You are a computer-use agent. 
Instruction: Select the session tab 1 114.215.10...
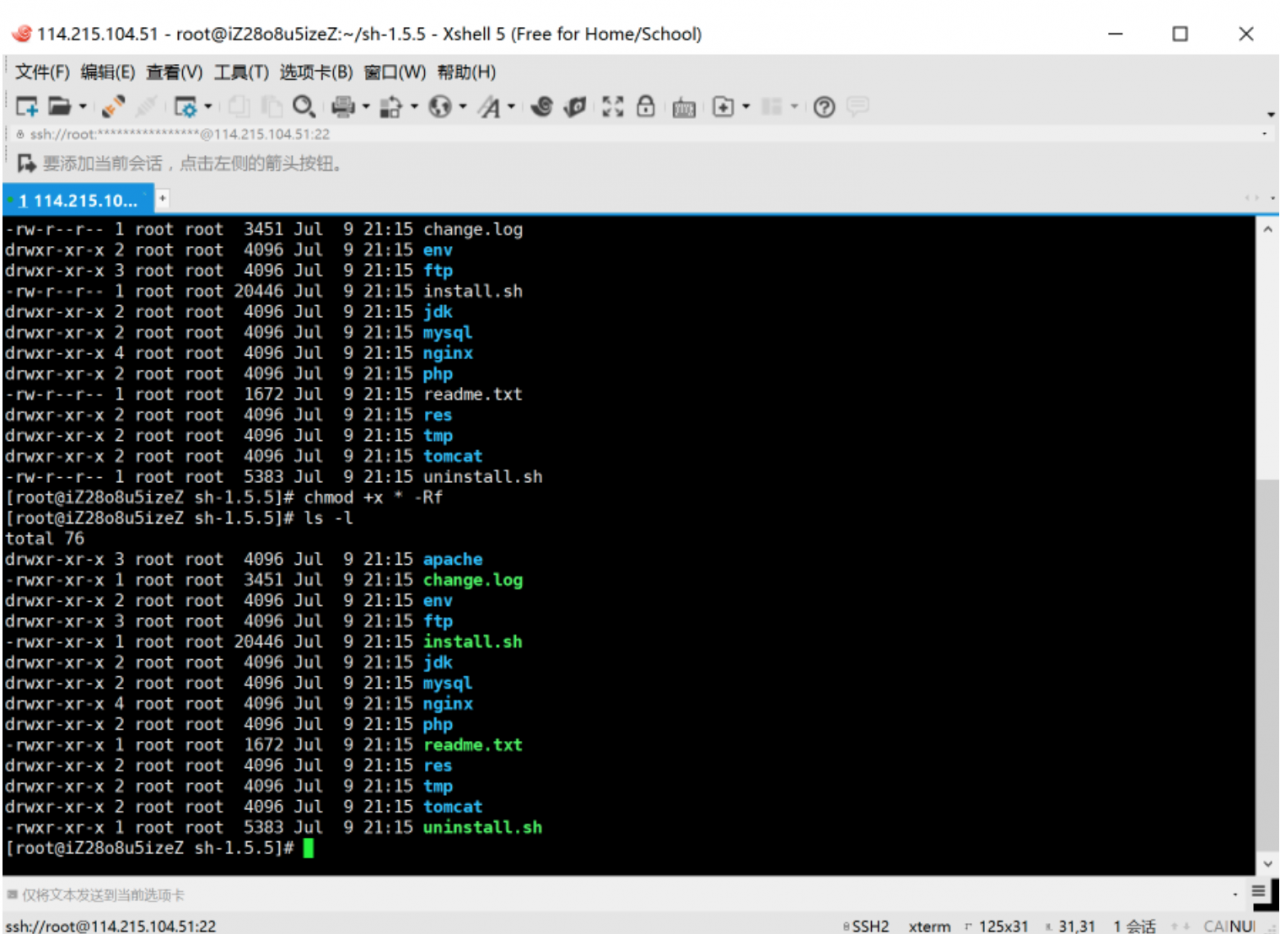point(78,200)
